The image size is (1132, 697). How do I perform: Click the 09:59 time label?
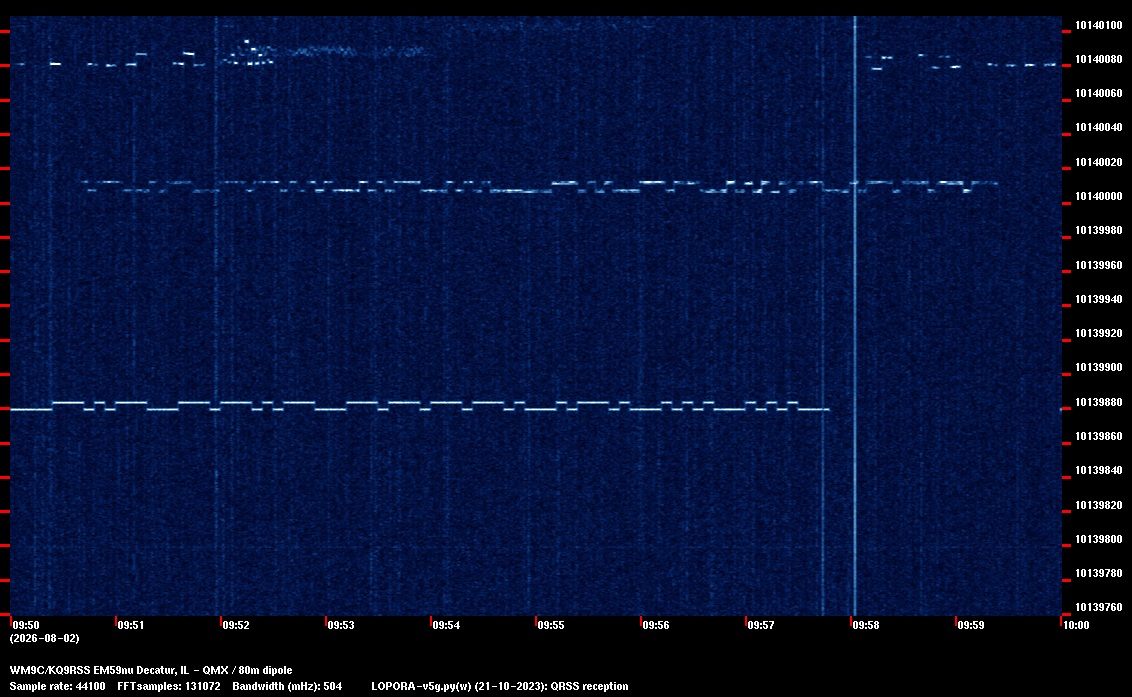(x=971, y=625)
